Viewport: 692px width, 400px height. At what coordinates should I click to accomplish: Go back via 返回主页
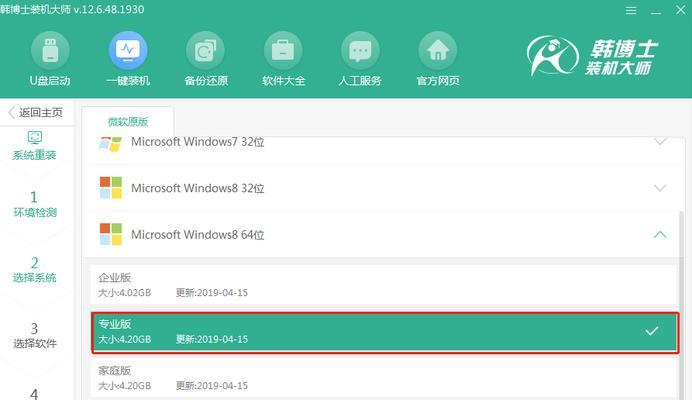(x=36, y=113)
